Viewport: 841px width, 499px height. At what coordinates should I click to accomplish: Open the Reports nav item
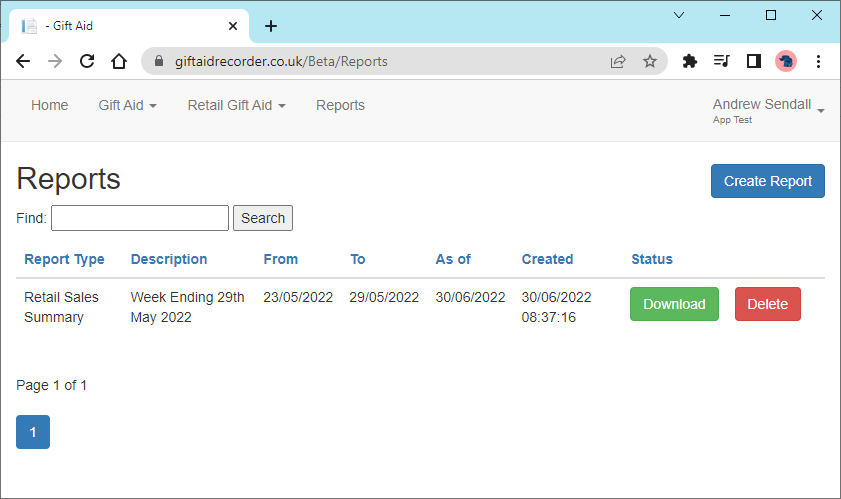pyautogui.click(x=340, y=105)
